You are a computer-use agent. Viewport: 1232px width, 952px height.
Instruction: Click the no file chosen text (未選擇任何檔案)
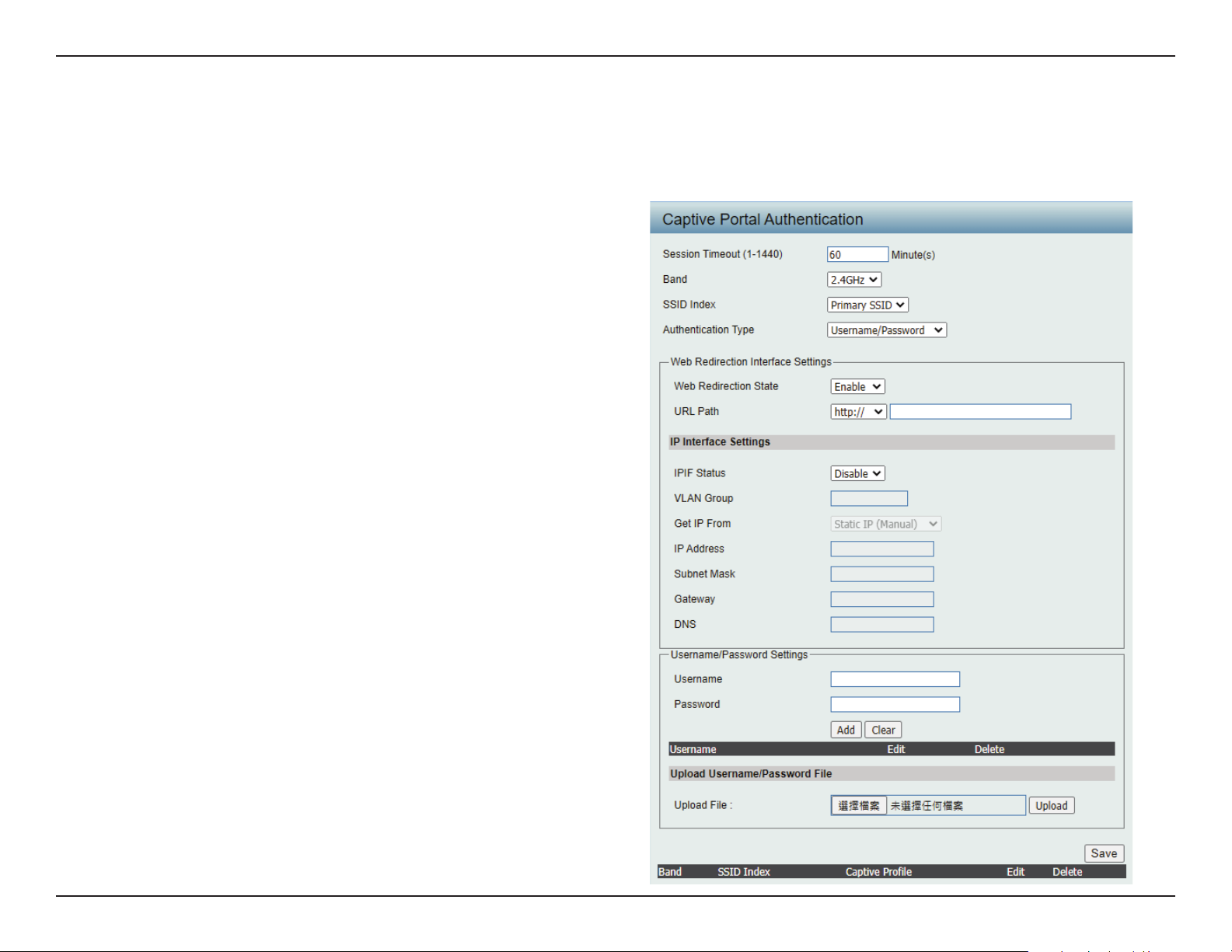(x=927, y=806)
